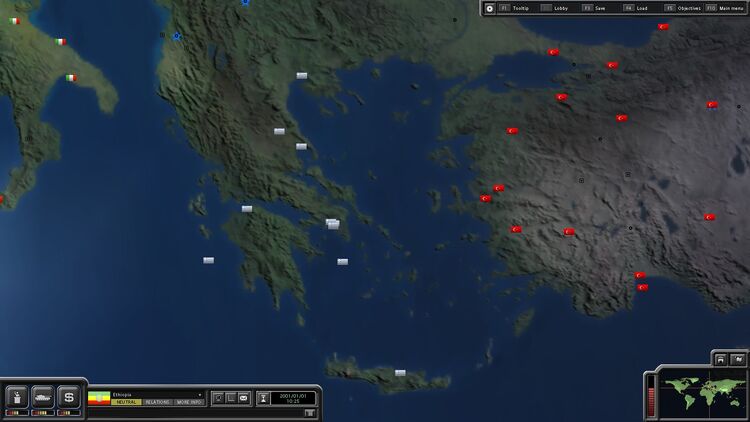Click the NEUTRAL status button
This screenshot has width=750, height=422.
tap(126, 402)
